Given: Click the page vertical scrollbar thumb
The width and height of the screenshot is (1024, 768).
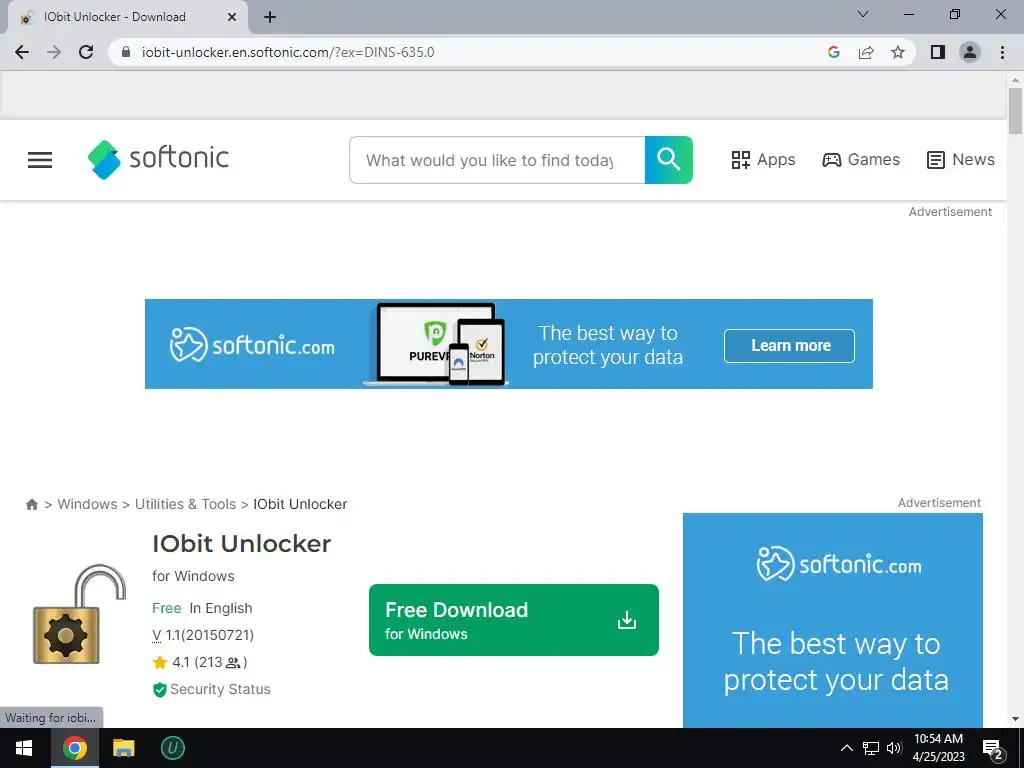Looking at the screenshot, I should (1015, 110).
